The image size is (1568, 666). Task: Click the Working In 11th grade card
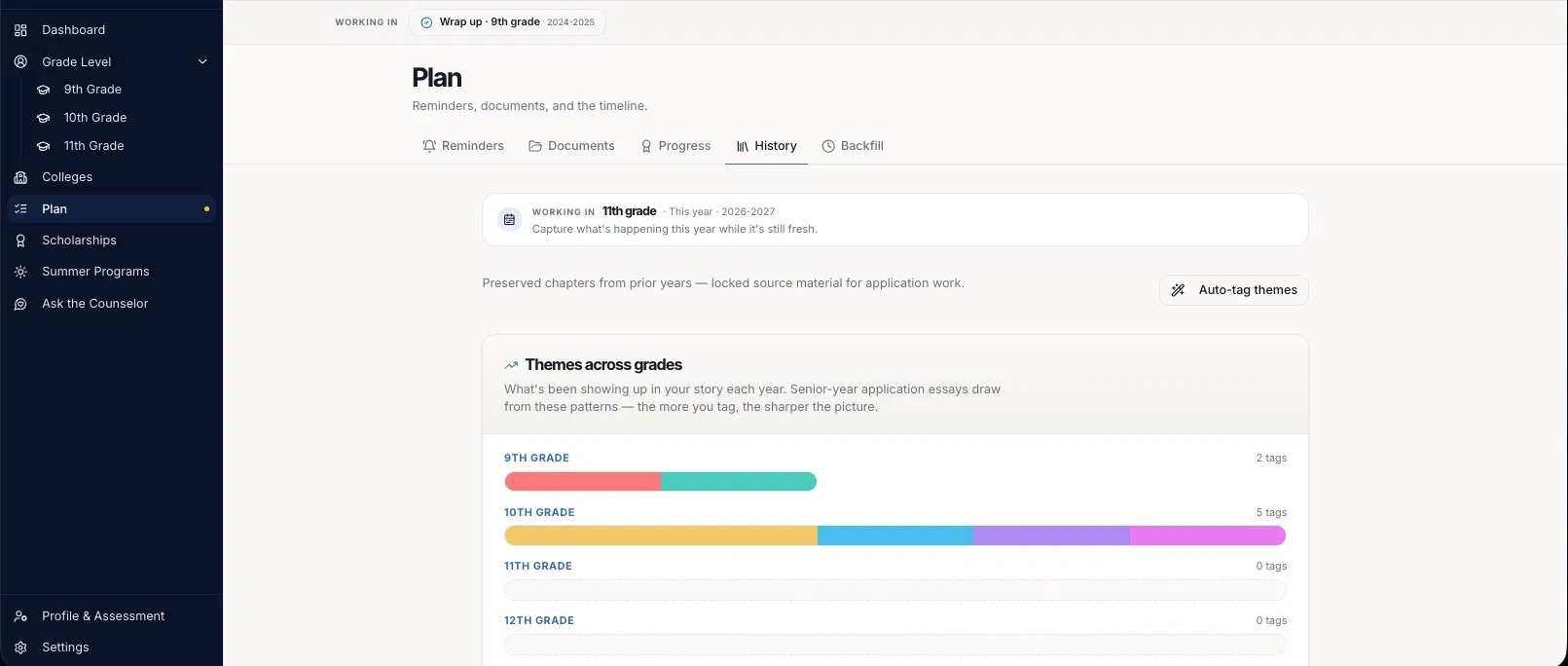[x=895, y=220]
